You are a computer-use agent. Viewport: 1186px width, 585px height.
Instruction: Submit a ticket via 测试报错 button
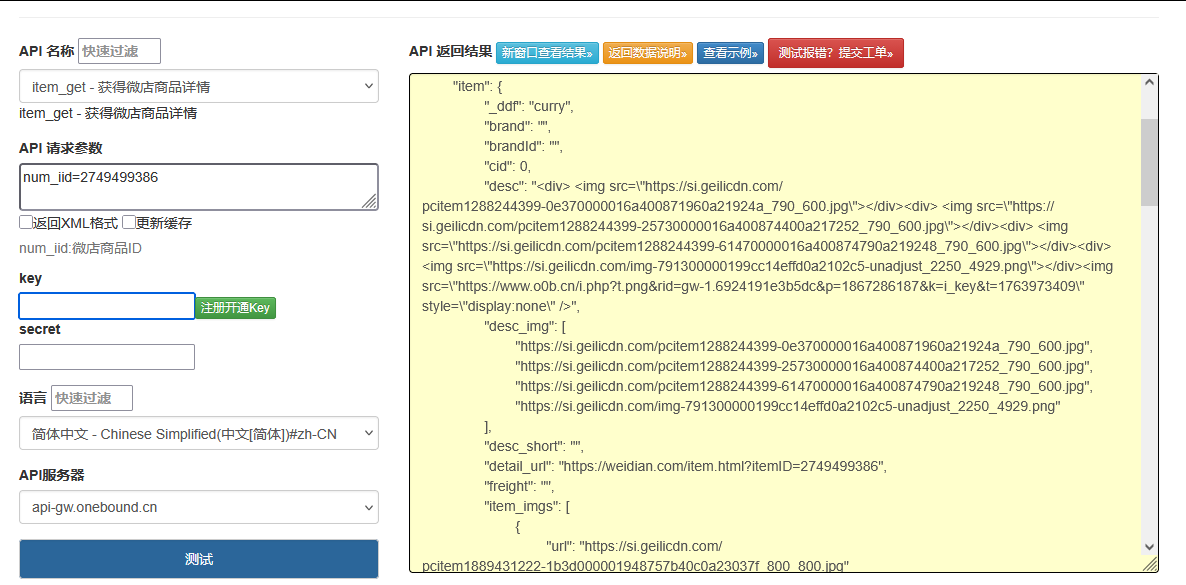click(835, 53)
